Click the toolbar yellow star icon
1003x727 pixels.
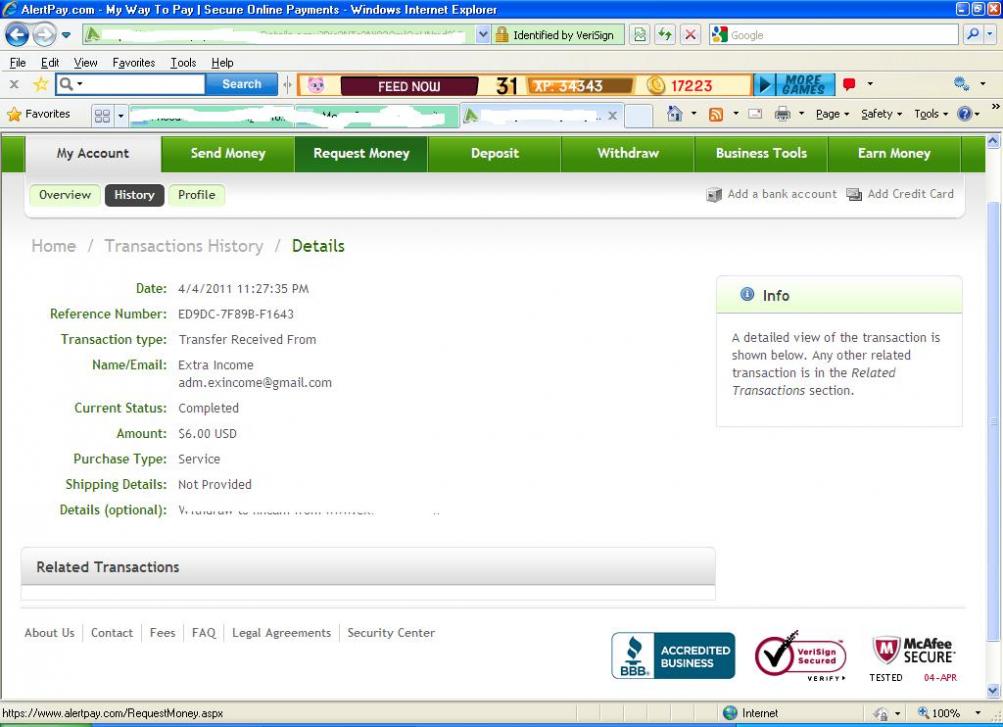coord(40,84)
